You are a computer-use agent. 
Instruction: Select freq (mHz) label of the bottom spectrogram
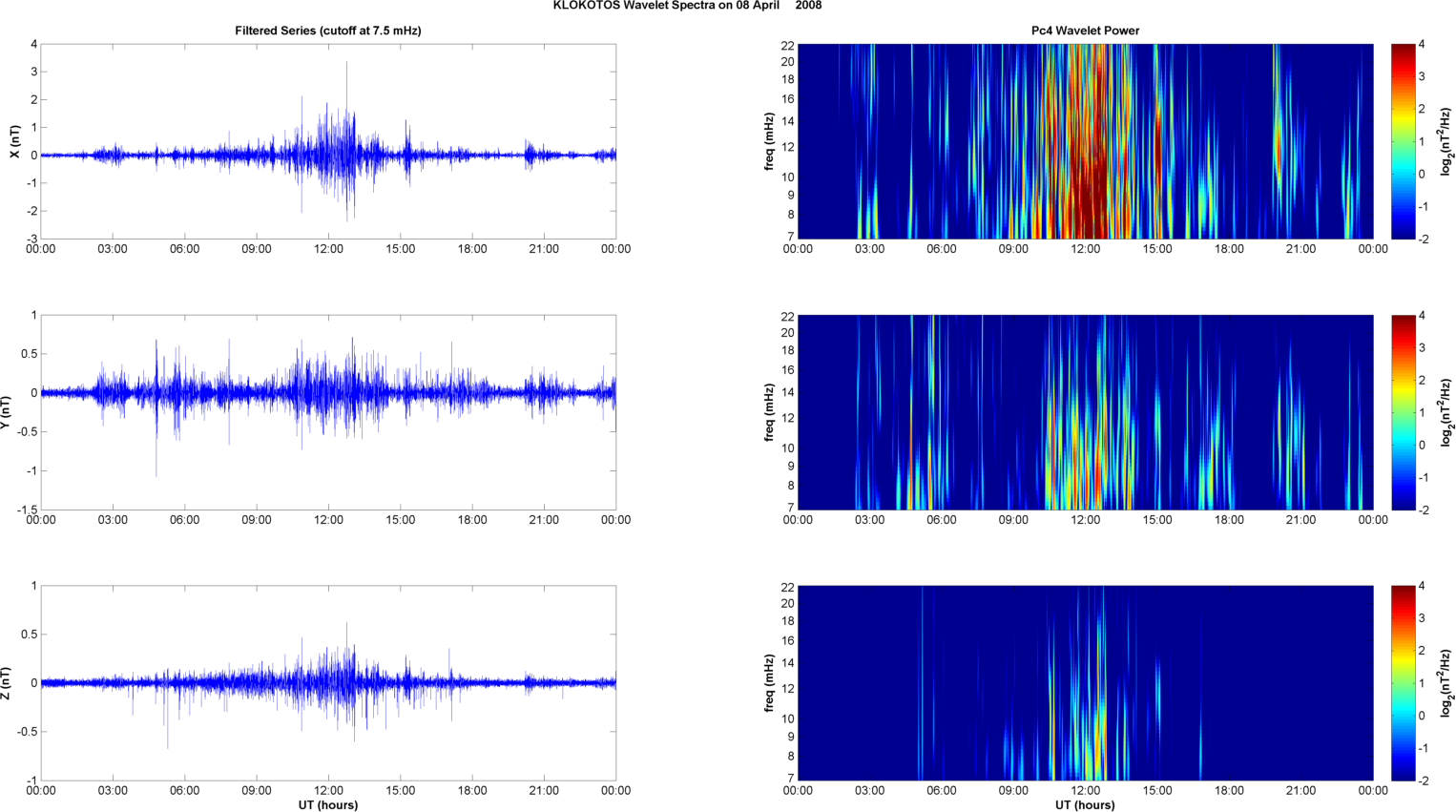(769, 683)
